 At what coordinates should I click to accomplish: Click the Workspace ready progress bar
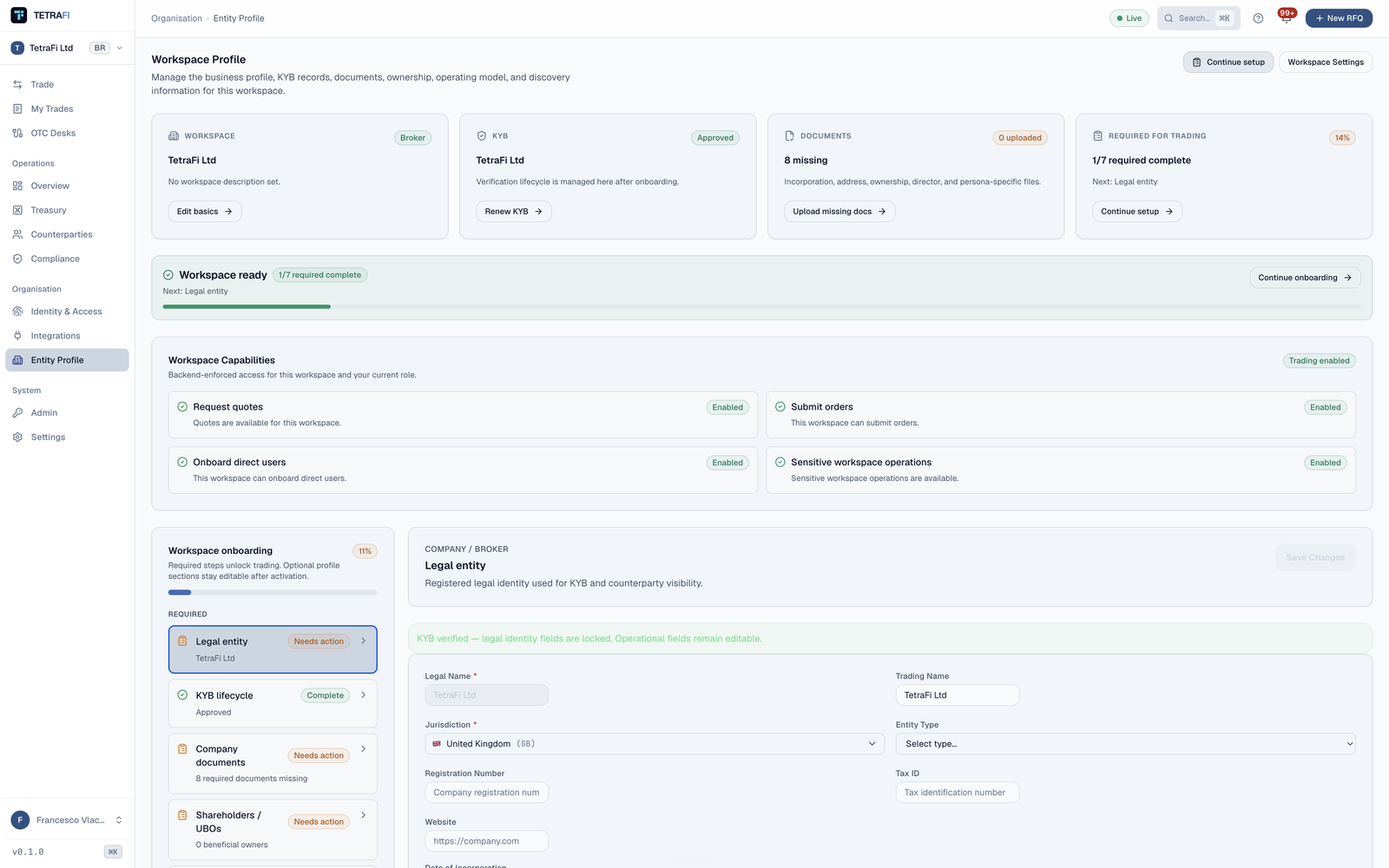point(761,306)
